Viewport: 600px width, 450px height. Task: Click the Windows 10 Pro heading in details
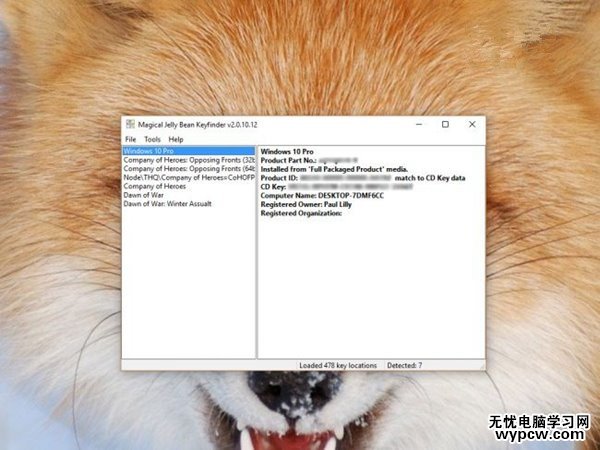coord(287,152)
